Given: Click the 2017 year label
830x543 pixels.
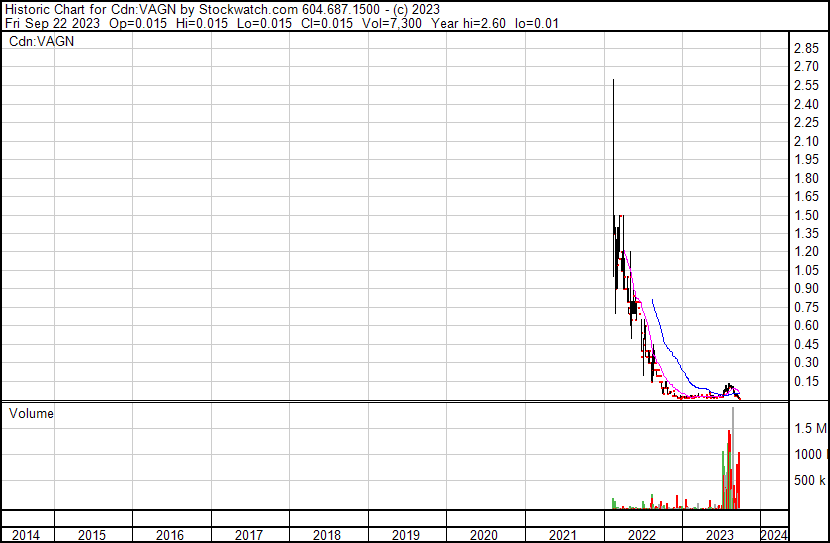Looking at the screenshot, I should pos(248,535).
